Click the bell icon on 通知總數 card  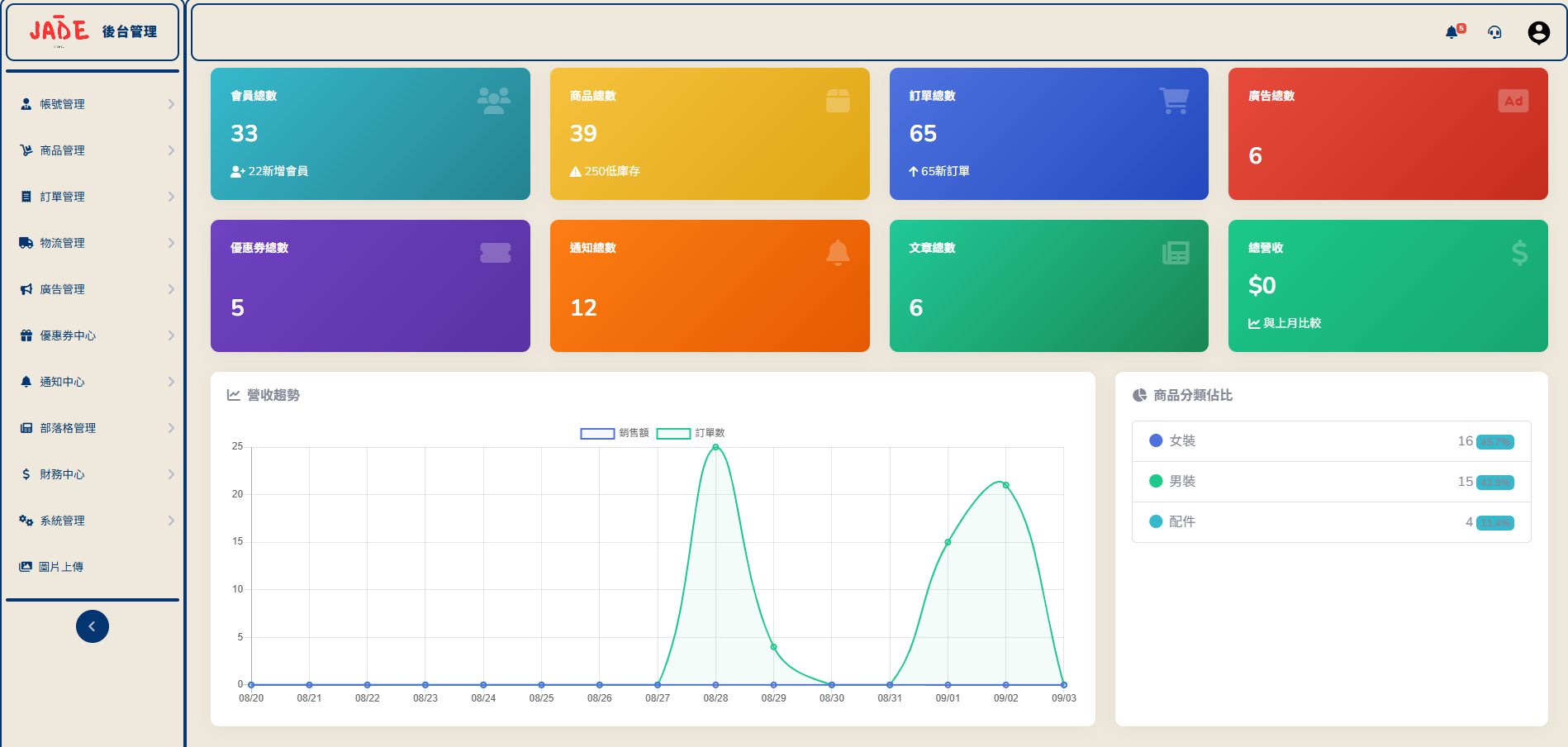click(x=838, y=253)
